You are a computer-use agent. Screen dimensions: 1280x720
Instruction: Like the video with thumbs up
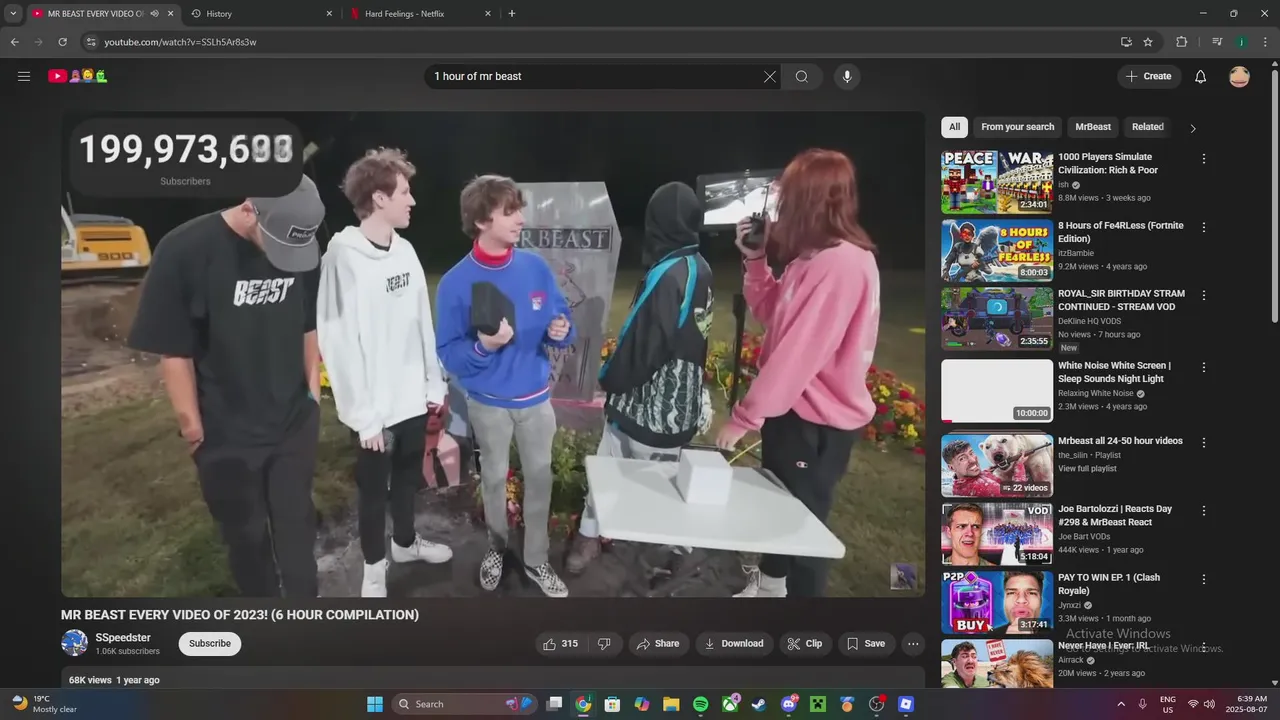tap(560, 644)
